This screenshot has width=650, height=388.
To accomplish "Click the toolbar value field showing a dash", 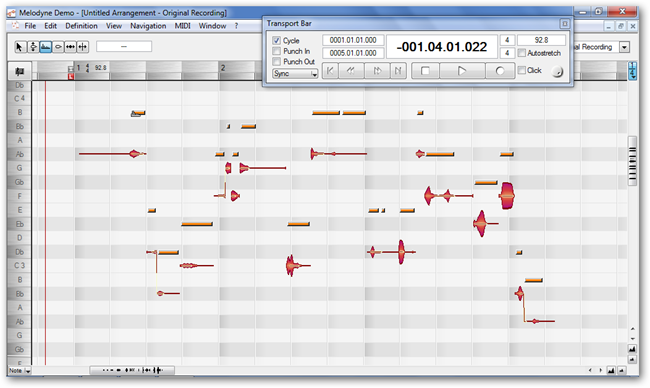I will (124, 46).
